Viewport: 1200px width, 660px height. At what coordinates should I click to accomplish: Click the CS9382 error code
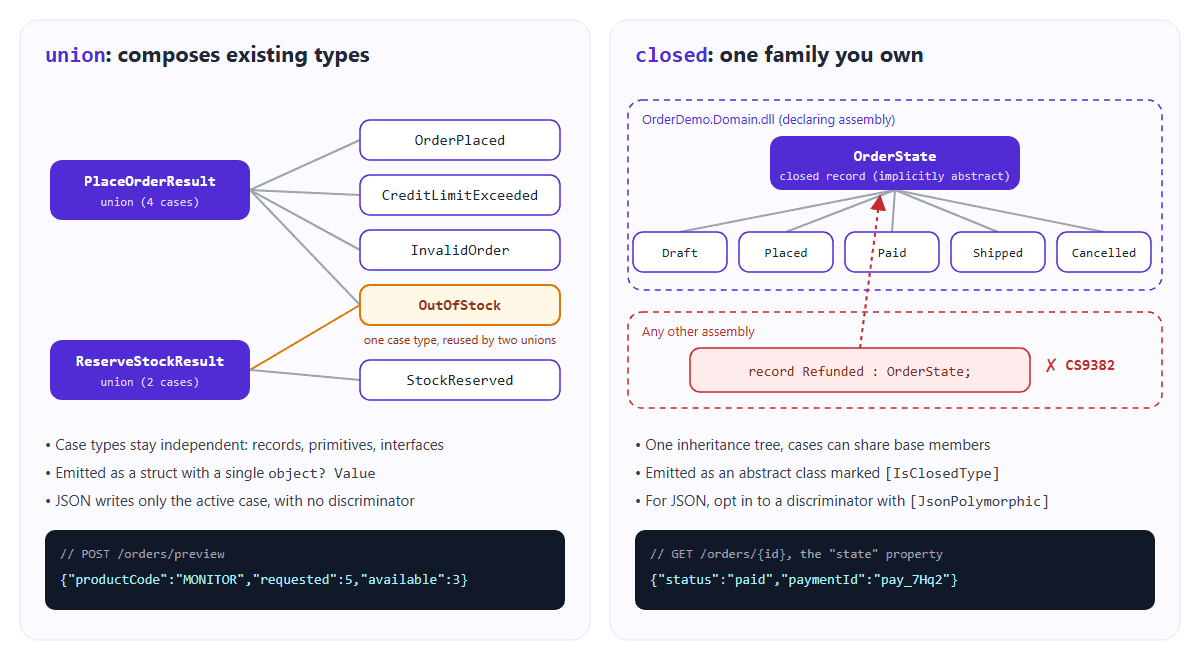tap(1090, 365)
